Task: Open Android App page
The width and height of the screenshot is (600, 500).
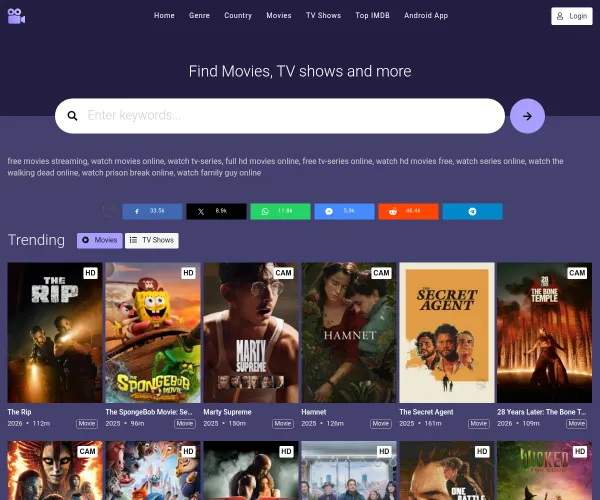Action: [x=426, y=16]
